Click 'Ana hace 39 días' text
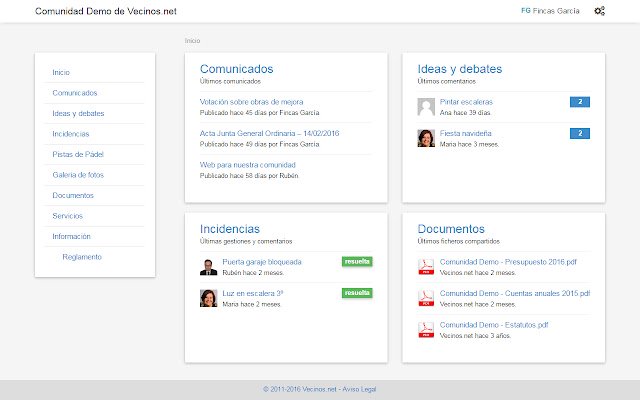This screenshot has width=640, height=400. 465,113
